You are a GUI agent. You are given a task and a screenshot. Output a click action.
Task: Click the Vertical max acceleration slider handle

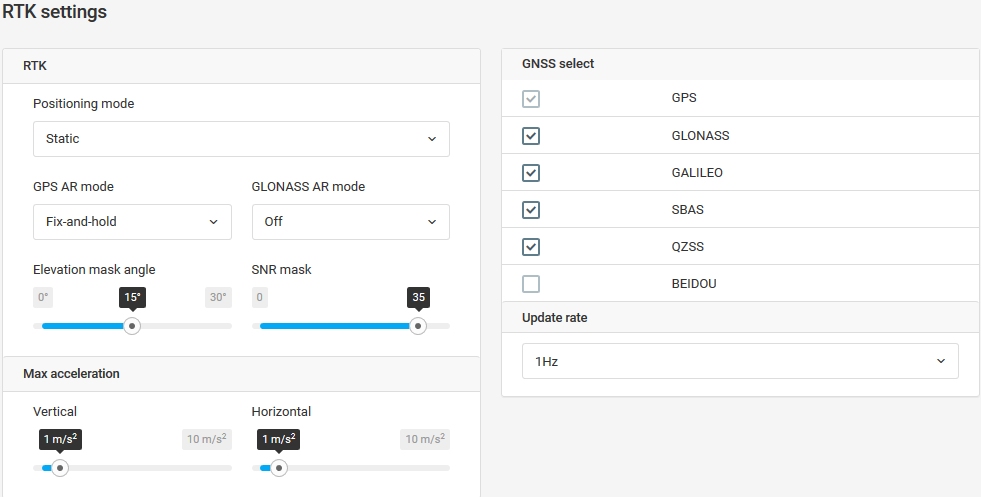(60, 468)
